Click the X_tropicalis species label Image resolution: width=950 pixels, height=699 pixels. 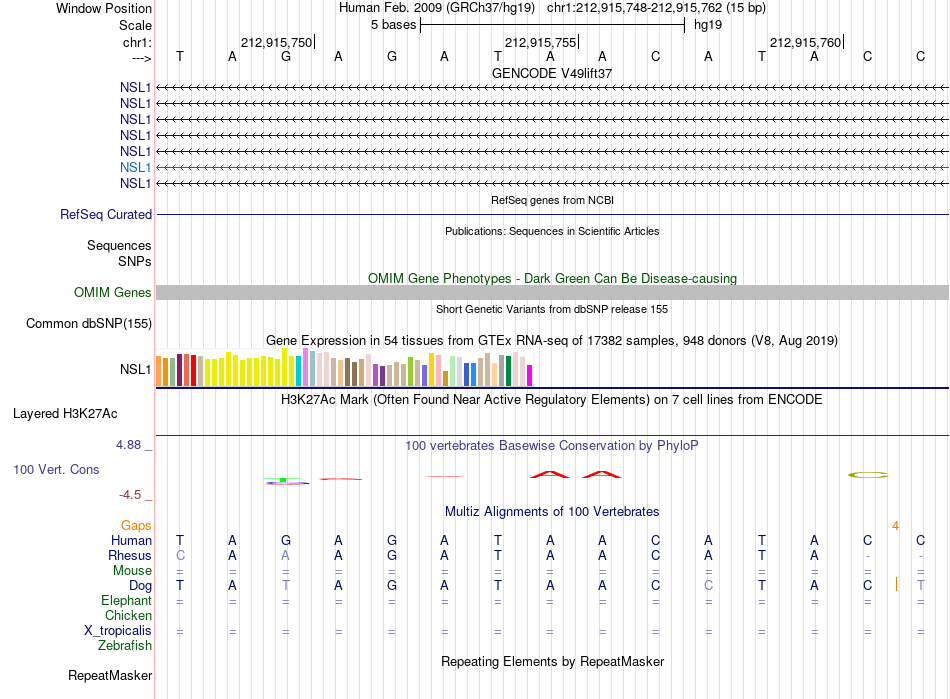pyautogui.click(x=118, y=631)
